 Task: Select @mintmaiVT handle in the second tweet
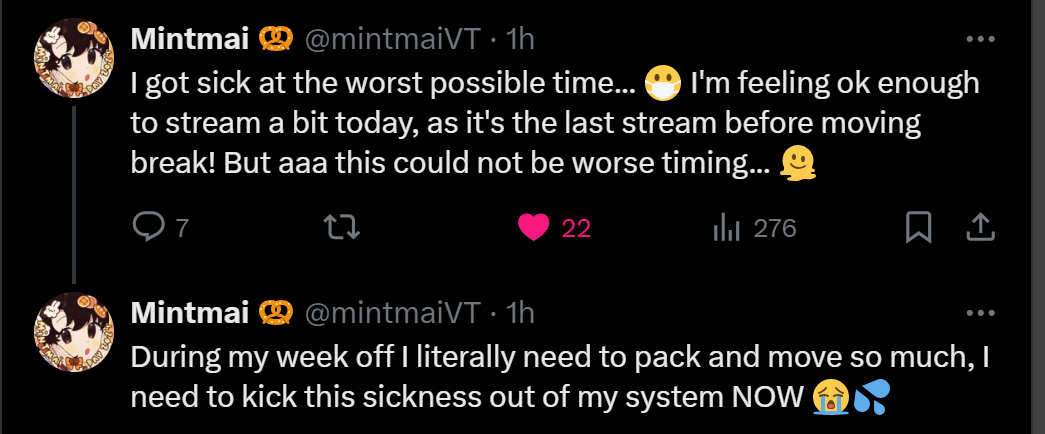(x=392, y=312)
